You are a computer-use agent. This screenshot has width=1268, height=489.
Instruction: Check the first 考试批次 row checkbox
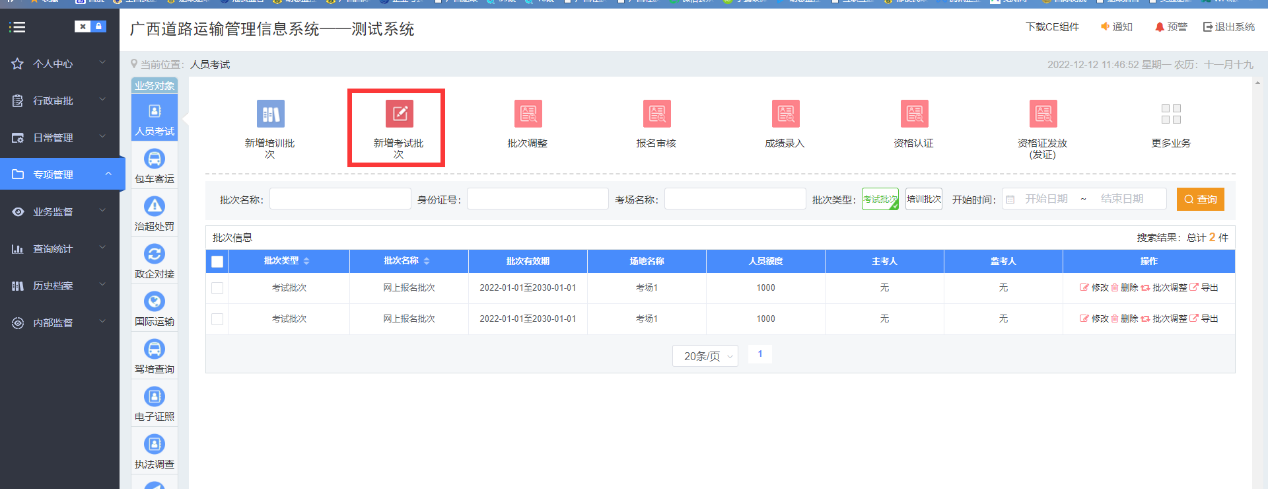tap(217, 288)
